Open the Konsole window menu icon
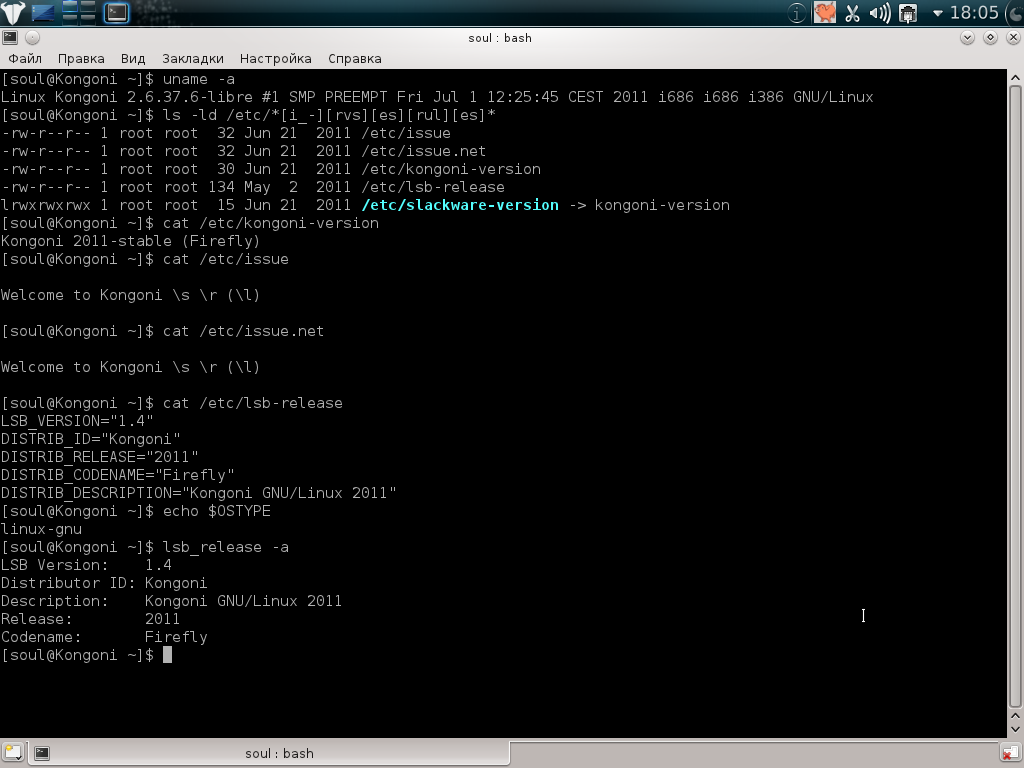1024x768 pixels. (10, 38)
